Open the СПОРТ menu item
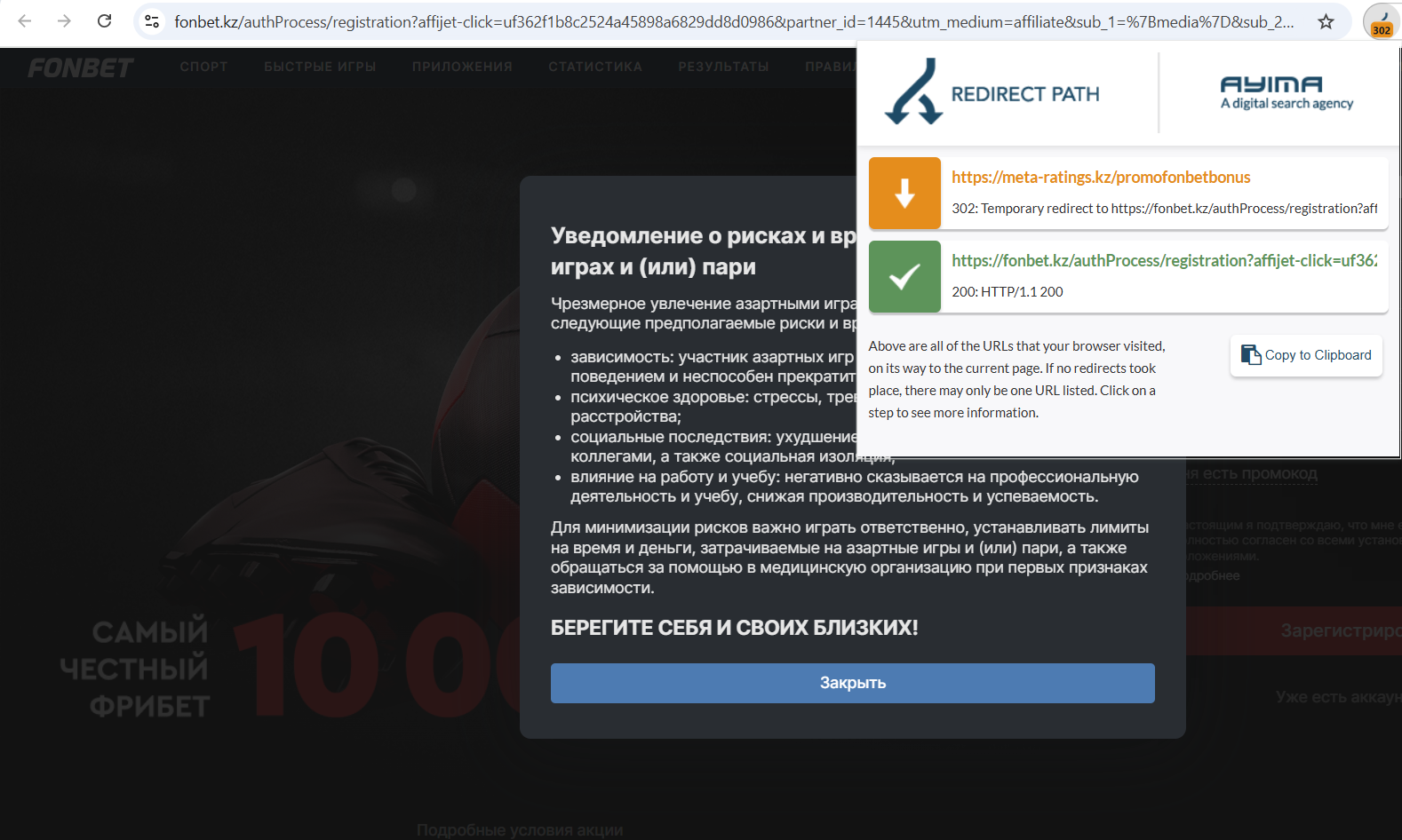1402x840 pixels. point(203,67)
